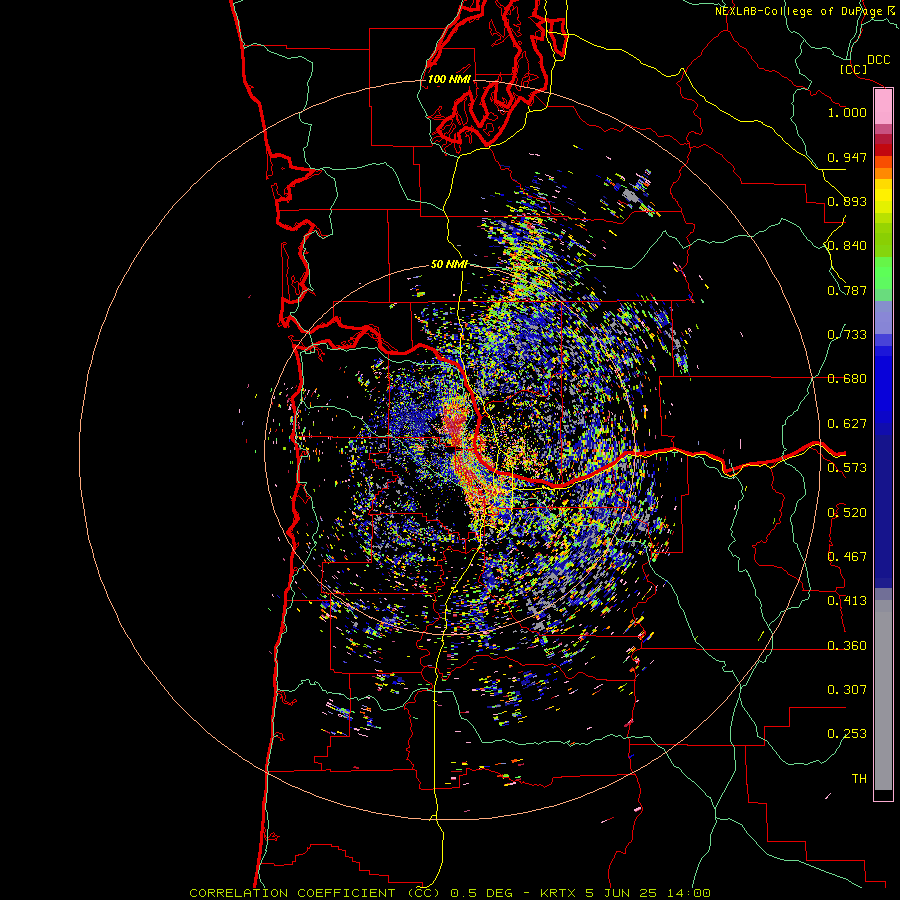This screenshot has width=900, height=900.
Task: Click the 0.627 legend value
Action: (847, 424)
